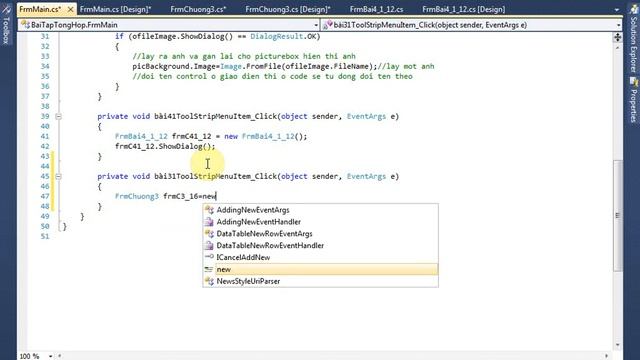Click the comment text on line 35
The height and width of the screenshot is (360, 640).
coord(272,76)
